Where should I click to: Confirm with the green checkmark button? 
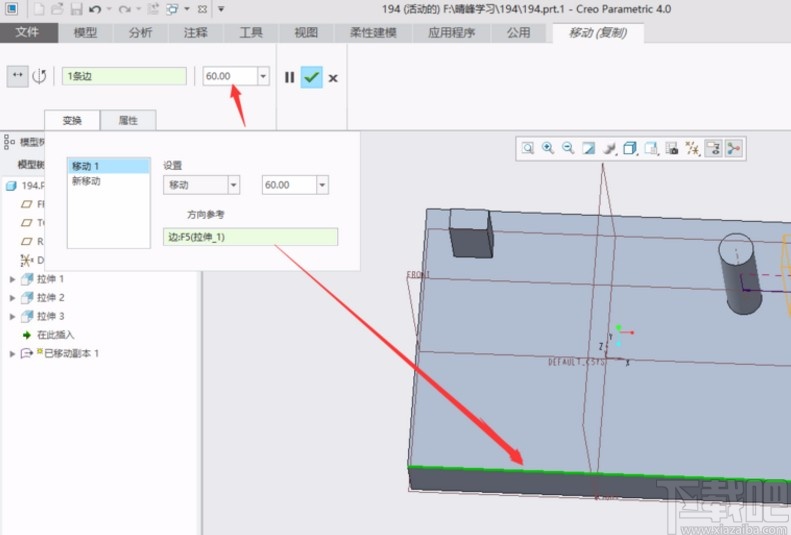tap(311, 77)
